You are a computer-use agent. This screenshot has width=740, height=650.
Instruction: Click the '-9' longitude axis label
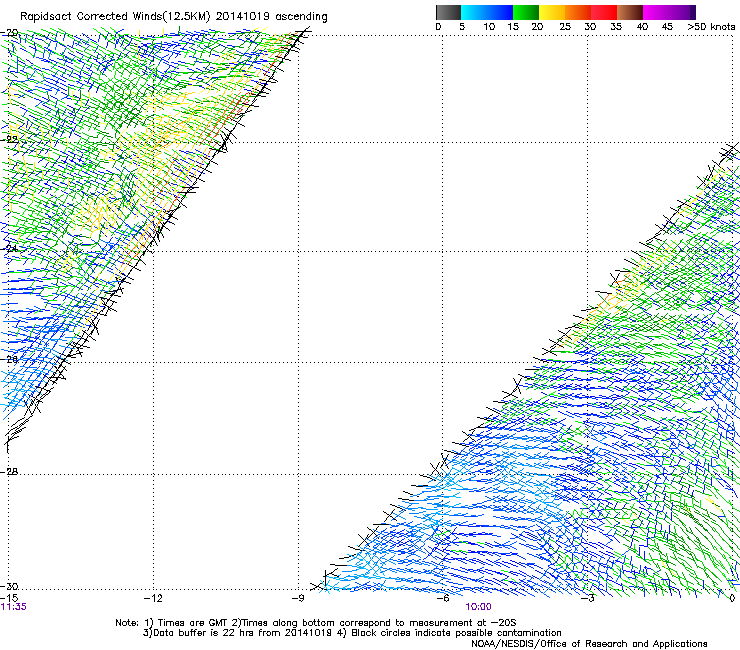[298, 598]
